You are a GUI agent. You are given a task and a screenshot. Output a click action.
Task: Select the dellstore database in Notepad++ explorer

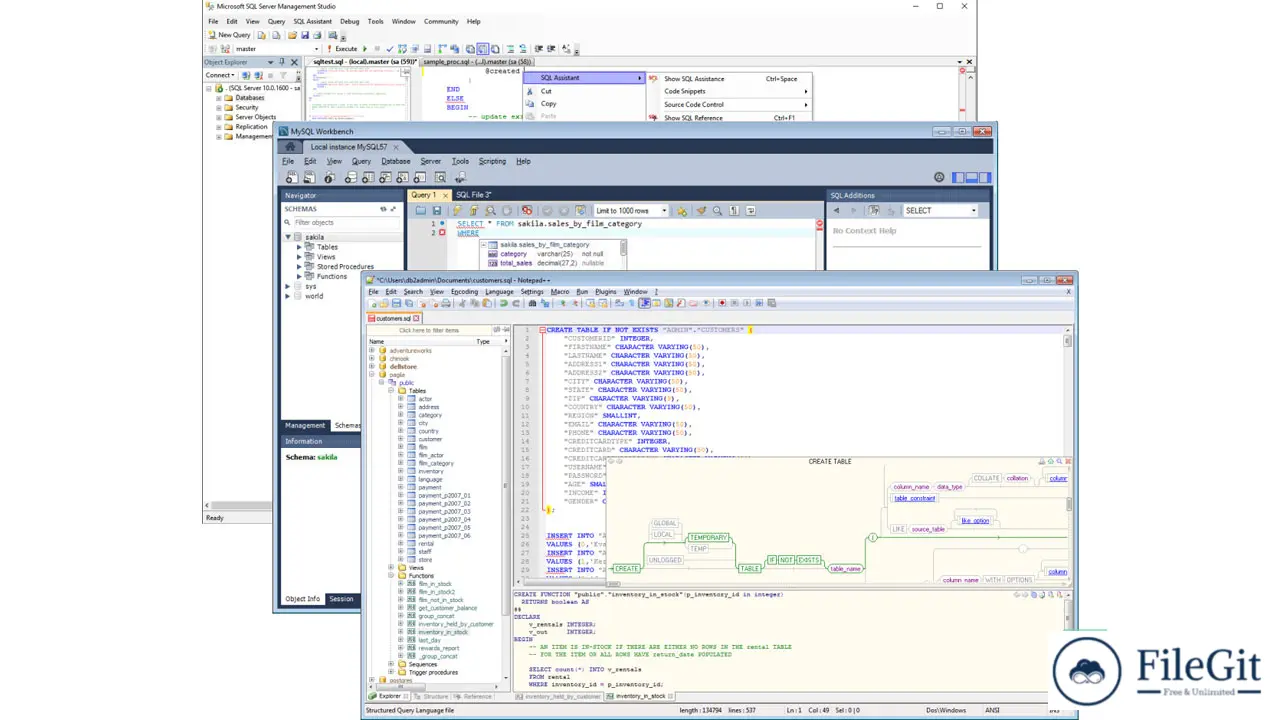(x=403, y=367)
